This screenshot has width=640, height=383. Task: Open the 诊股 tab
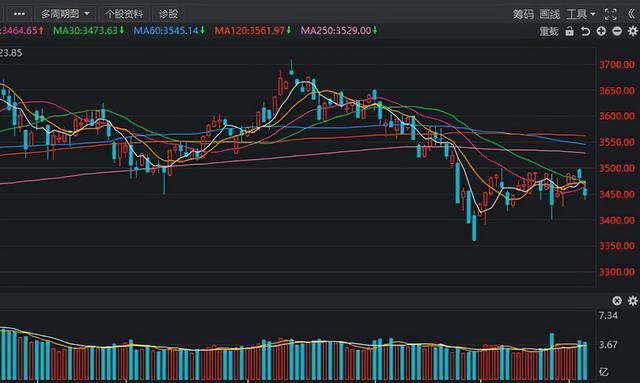[168, 14]
